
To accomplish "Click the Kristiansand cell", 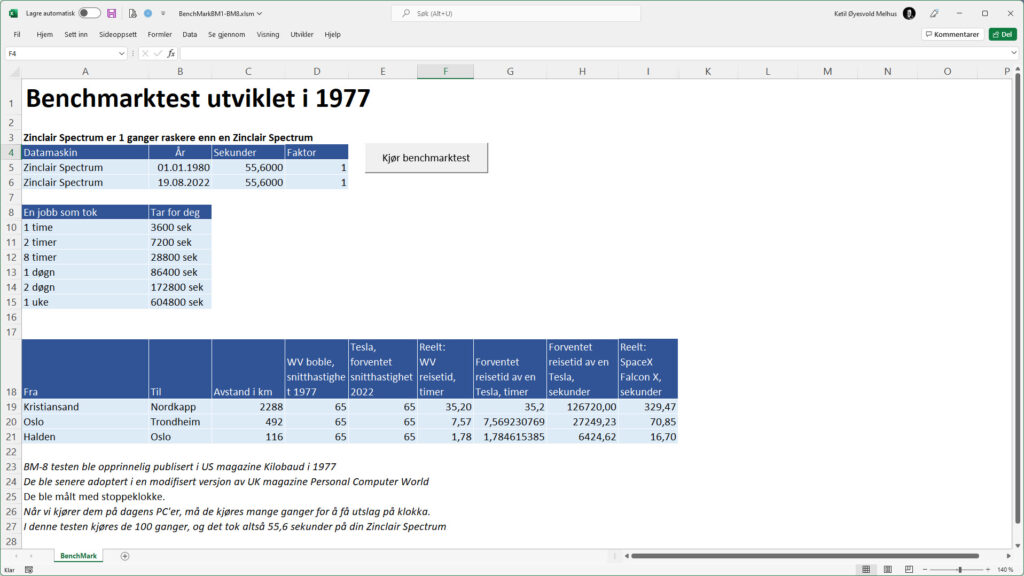I will 85,406.
